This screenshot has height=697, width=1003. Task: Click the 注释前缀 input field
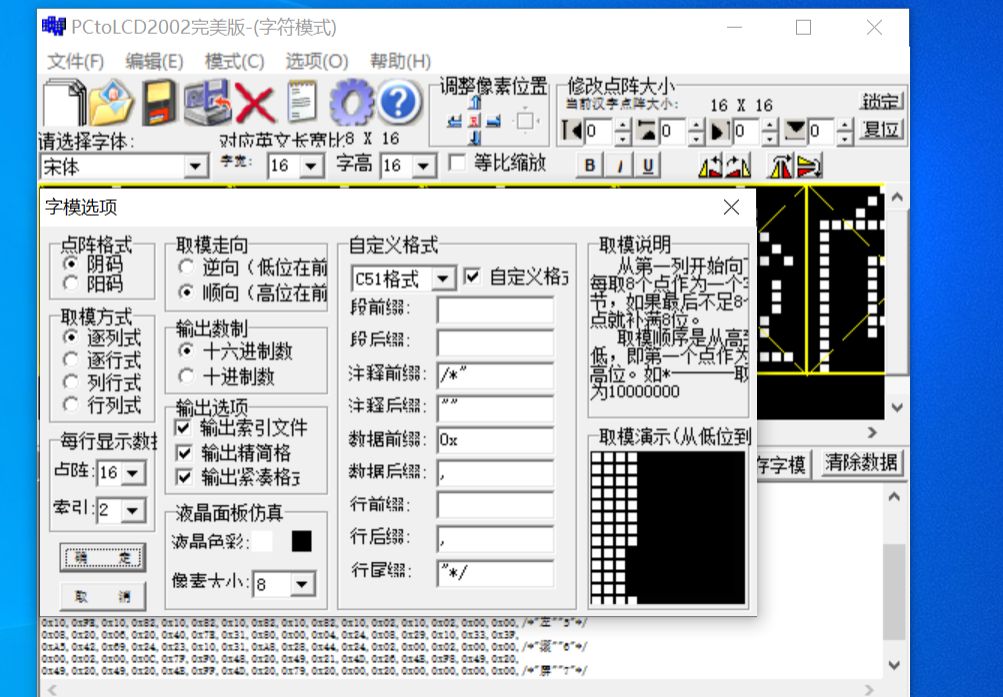[x=496, y=375]
